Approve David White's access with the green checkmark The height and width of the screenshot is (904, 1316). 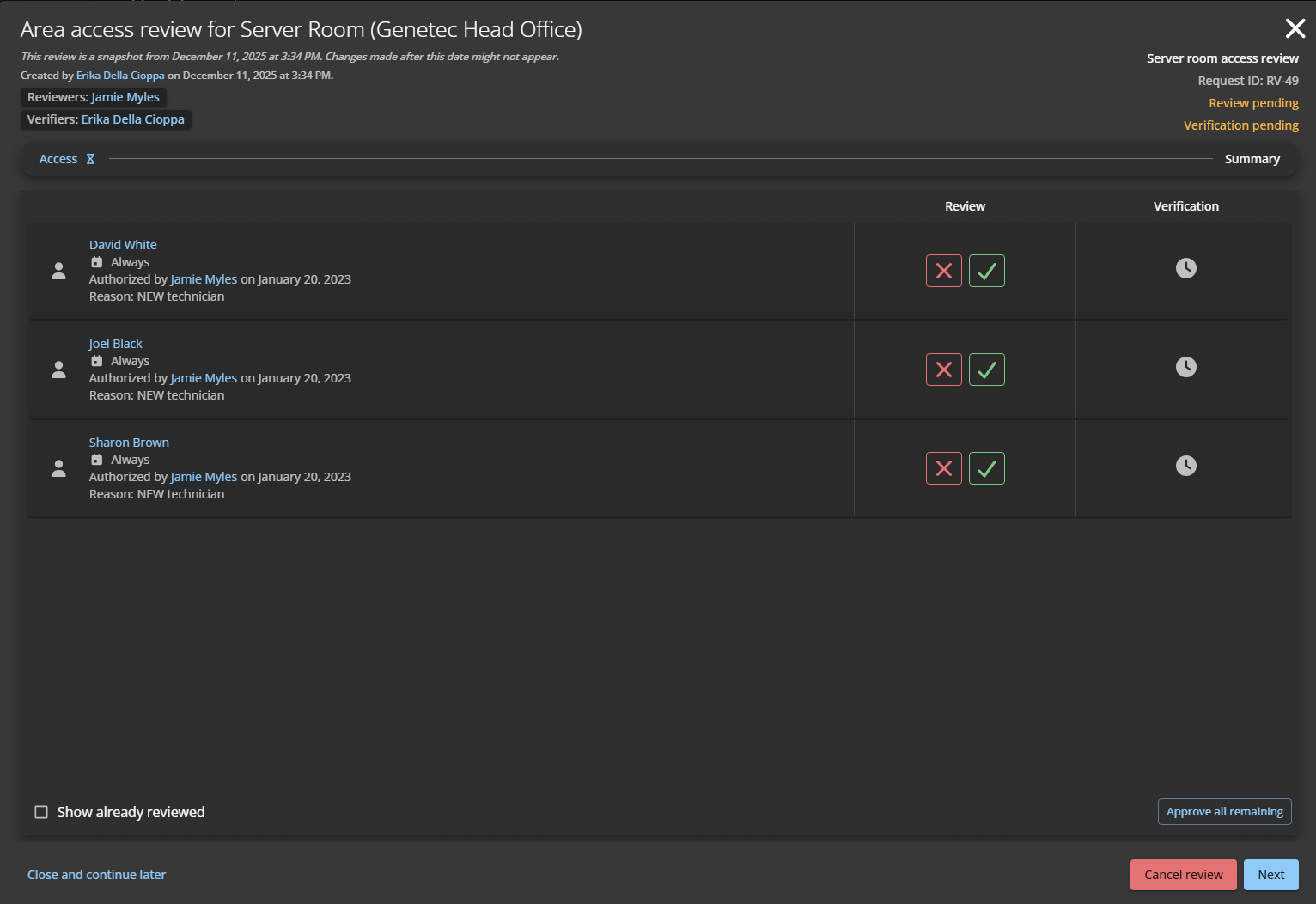click(986, 270)
